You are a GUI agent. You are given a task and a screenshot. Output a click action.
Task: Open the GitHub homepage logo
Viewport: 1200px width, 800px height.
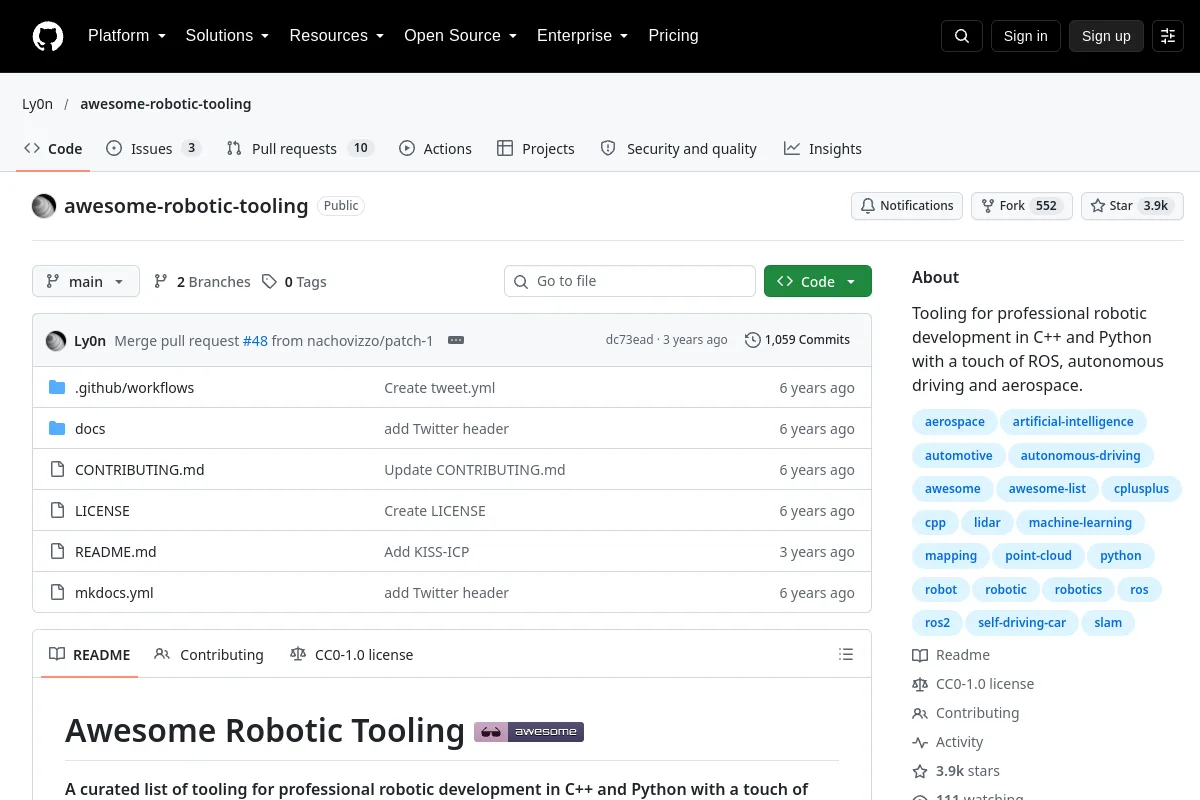48,36
